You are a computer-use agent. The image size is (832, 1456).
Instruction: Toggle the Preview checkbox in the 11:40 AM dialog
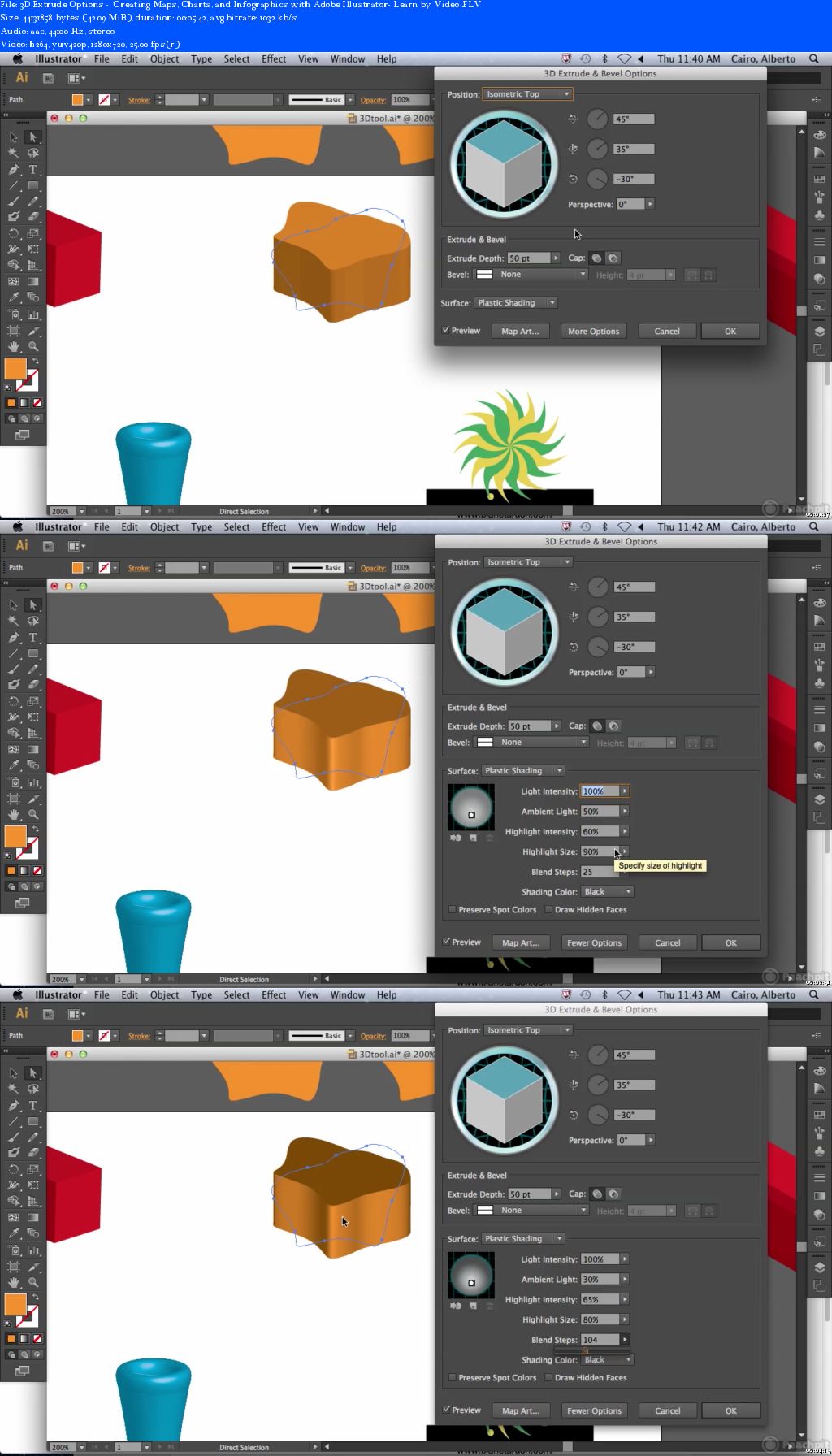point(446,330)
